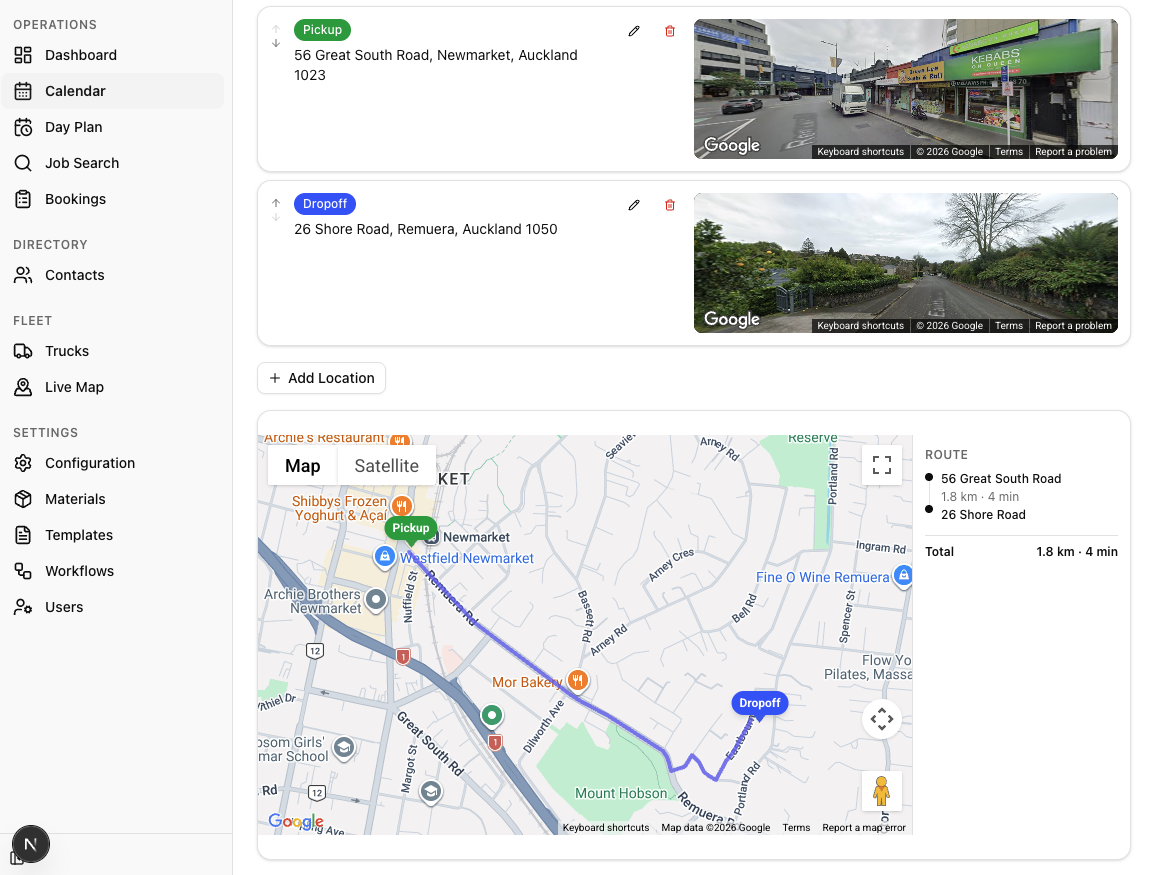Click the Street View pegman
The width and height of the screenshot is (1149, 875).
[x=882, y=791]
